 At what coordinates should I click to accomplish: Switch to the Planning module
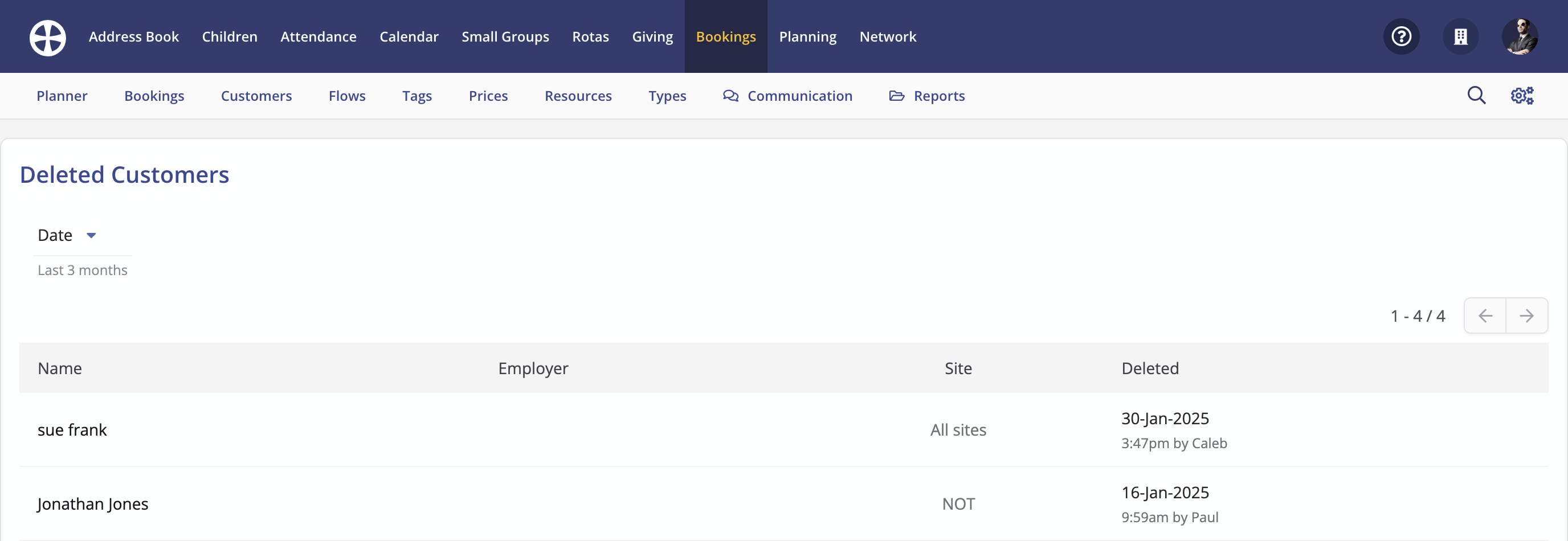[x=808, y=36]
